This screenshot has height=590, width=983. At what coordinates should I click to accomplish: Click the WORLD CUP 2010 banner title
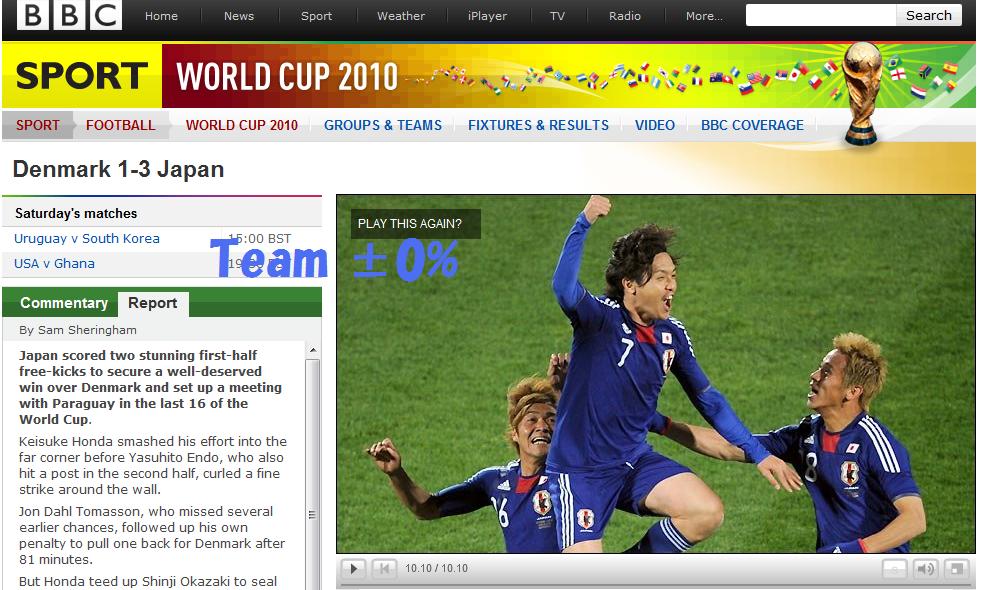pos(287,77)
